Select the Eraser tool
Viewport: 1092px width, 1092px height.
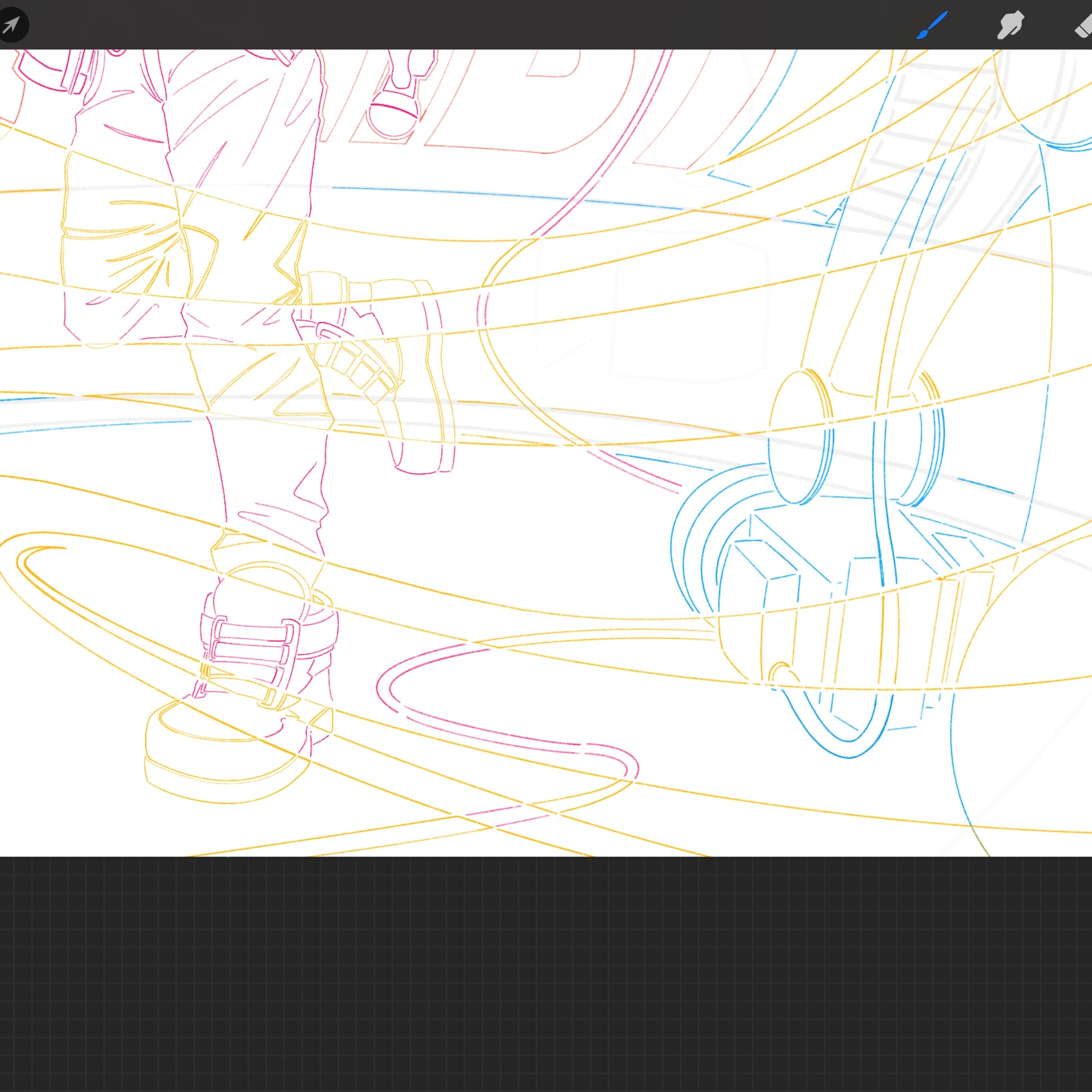click(1084, 25)
